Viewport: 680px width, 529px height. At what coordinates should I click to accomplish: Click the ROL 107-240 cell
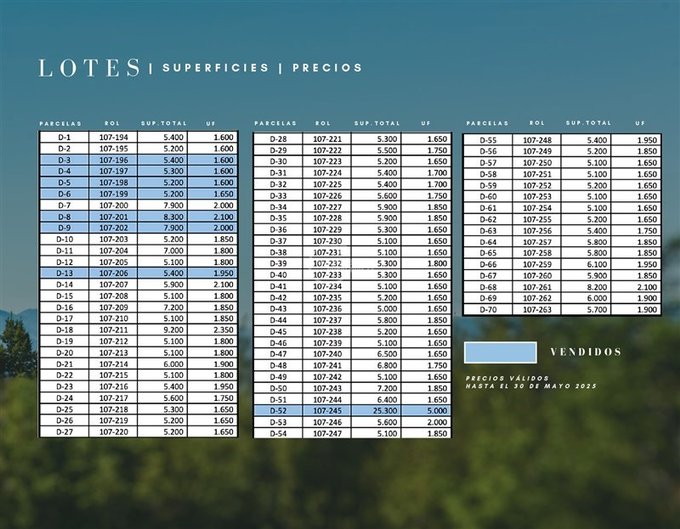pos(327,354)
